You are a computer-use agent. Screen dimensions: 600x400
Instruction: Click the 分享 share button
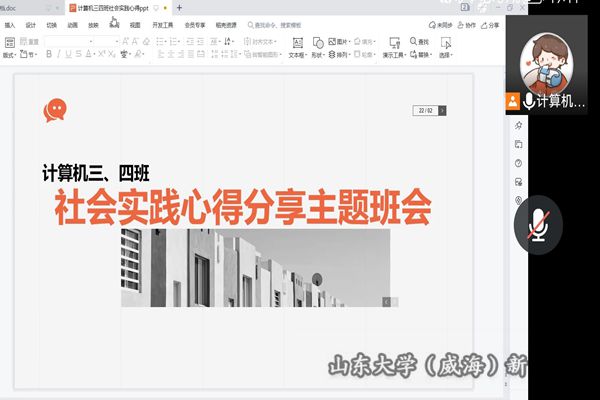(x=490, y=25)
